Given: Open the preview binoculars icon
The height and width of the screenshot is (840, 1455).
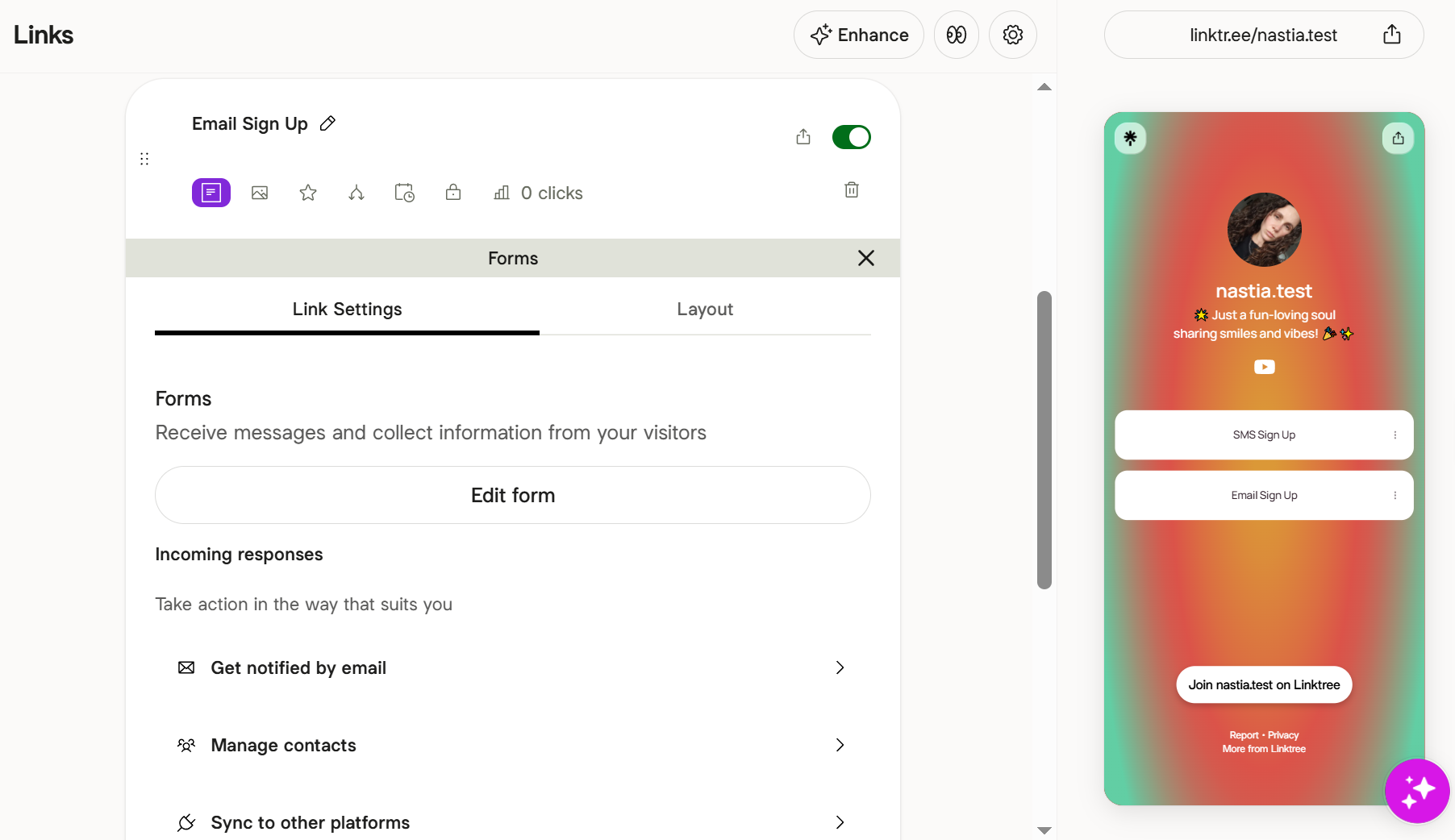Looking at the screenshot, I should [x=957, y=35].
